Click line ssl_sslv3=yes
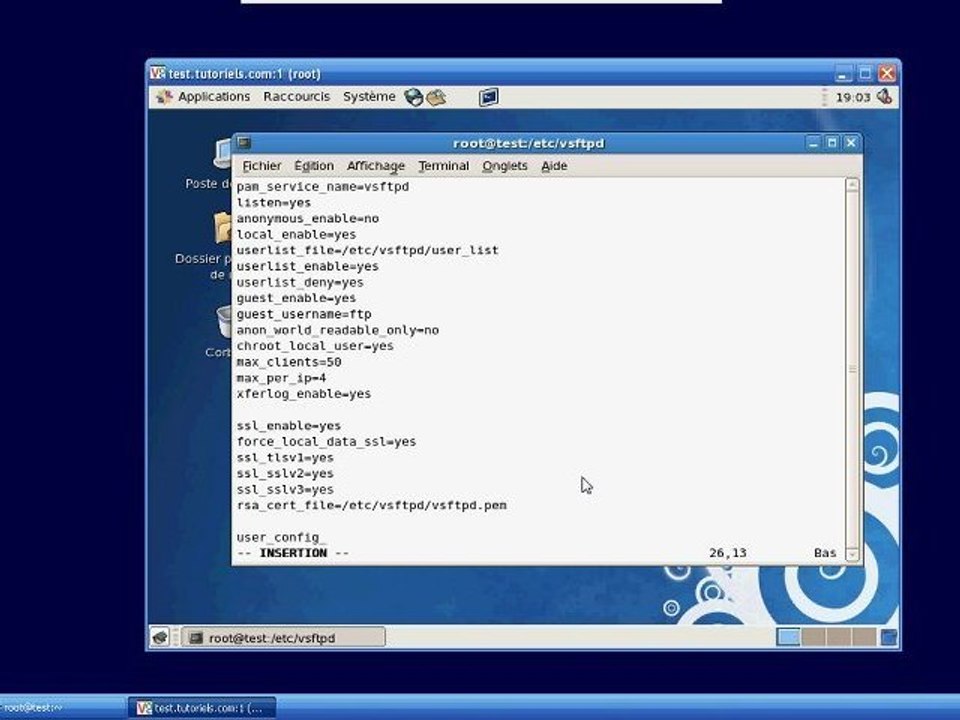 (285, 489)
